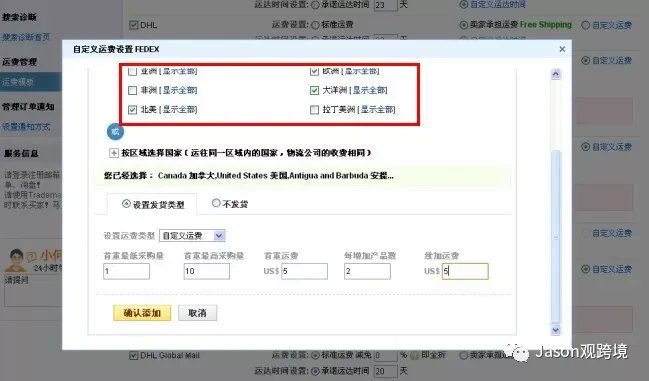The image size is (649, 381).
Task: Click the dialog scrollbar up arrow
Action: tap(555, 74)
